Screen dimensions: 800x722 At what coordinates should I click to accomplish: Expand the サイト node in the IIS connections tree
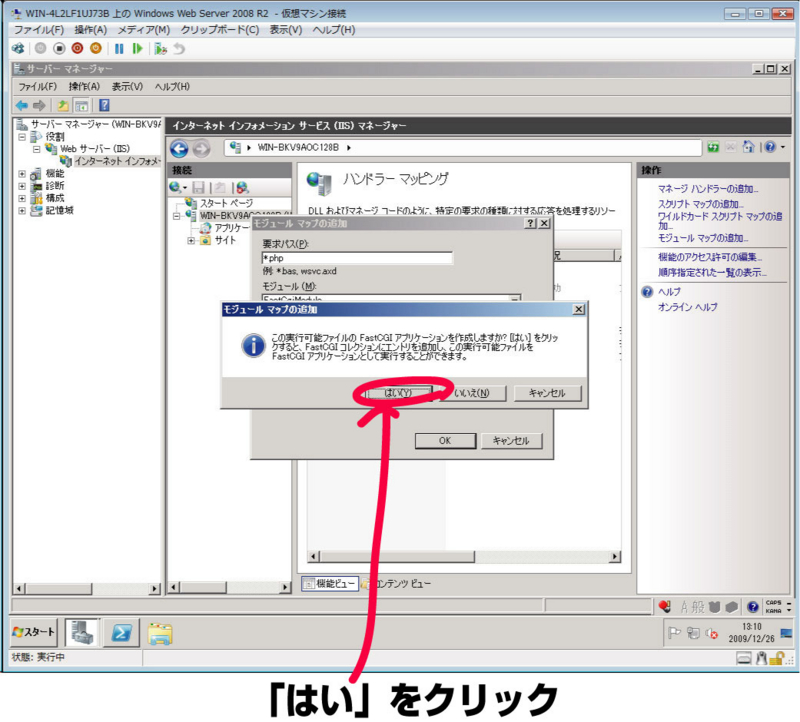[x=191, y=240]
